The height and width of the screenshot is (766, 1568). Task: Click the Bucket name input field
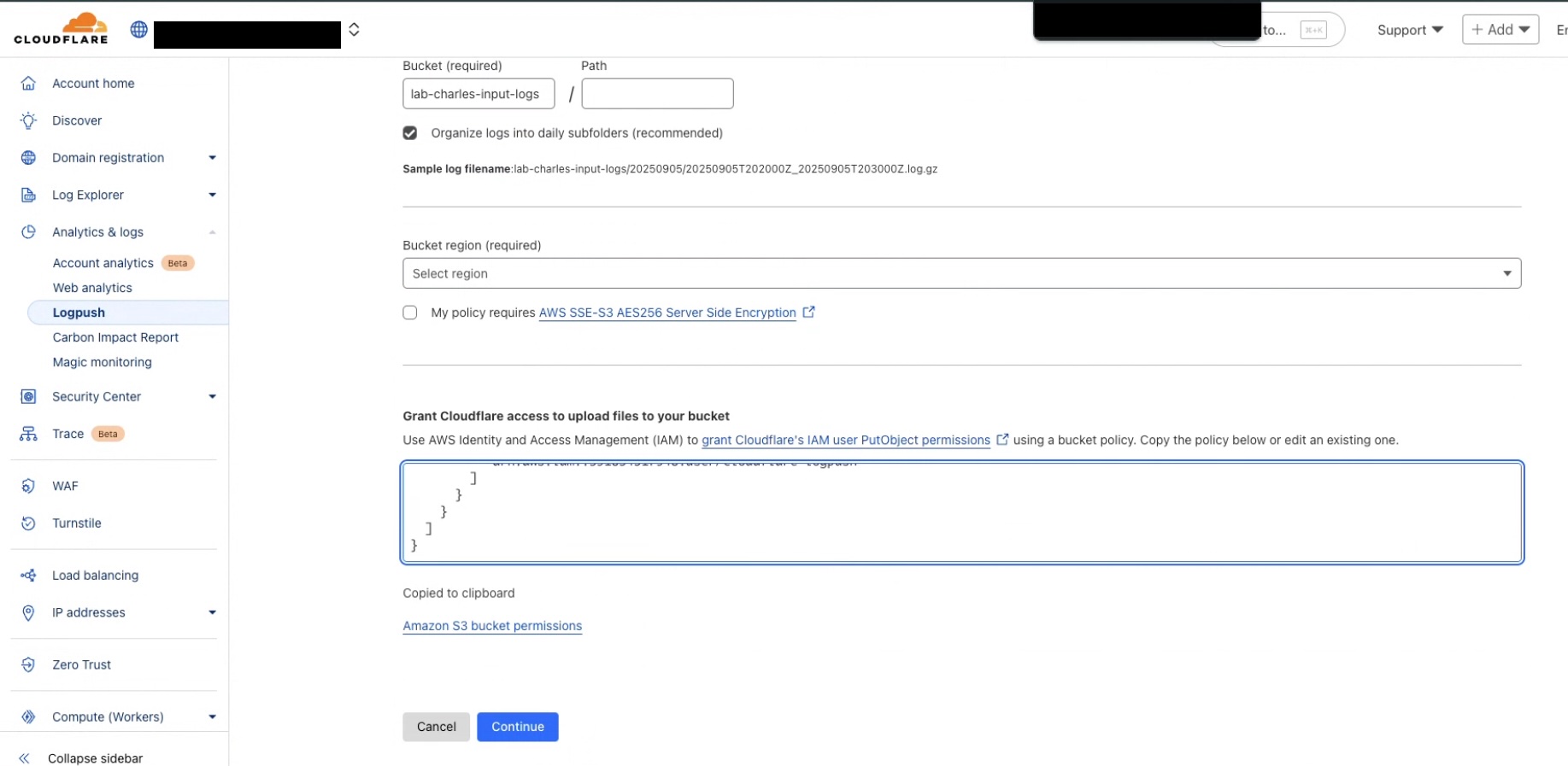point(479,94)
